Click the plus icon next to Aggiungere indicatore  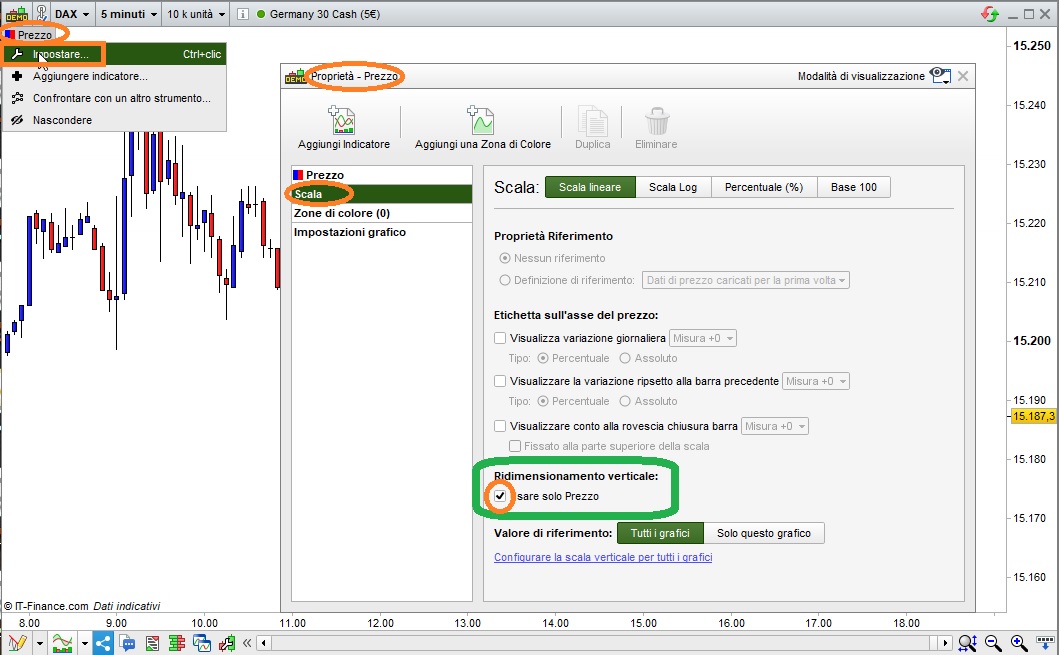click(18, 76)
